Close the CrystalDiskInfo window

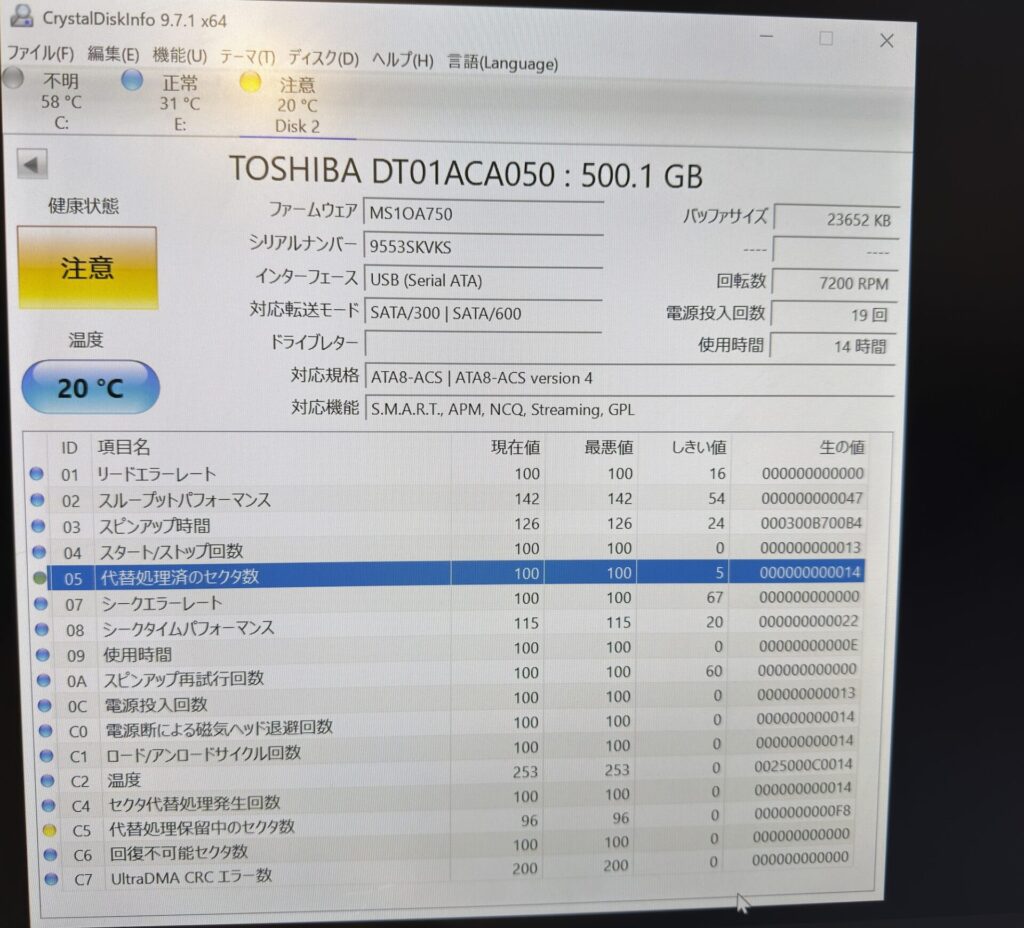[886, 41]
